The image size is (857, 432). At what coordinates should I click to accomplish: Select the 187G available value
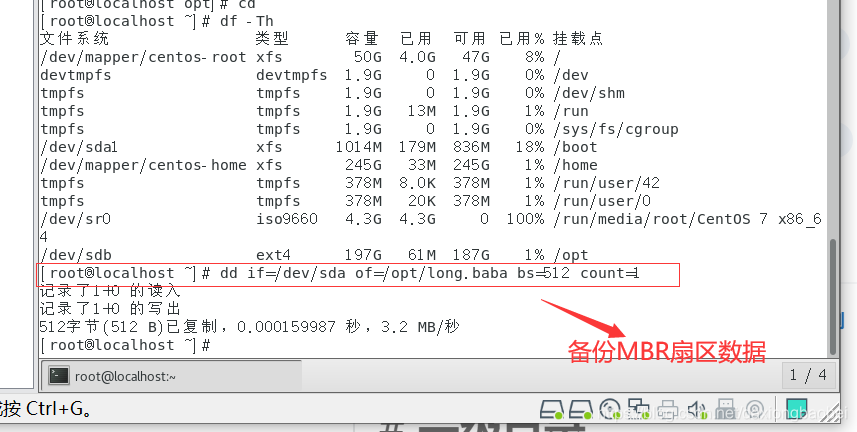point(471,255)
